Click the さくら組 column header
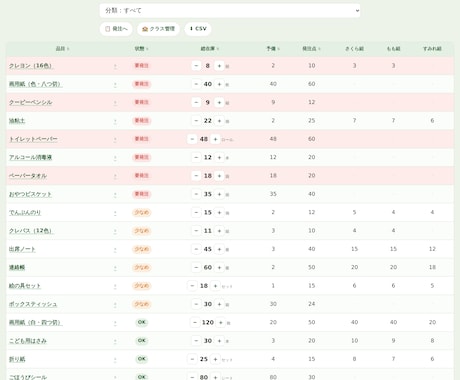460x380 pixels. click(354, 49)
